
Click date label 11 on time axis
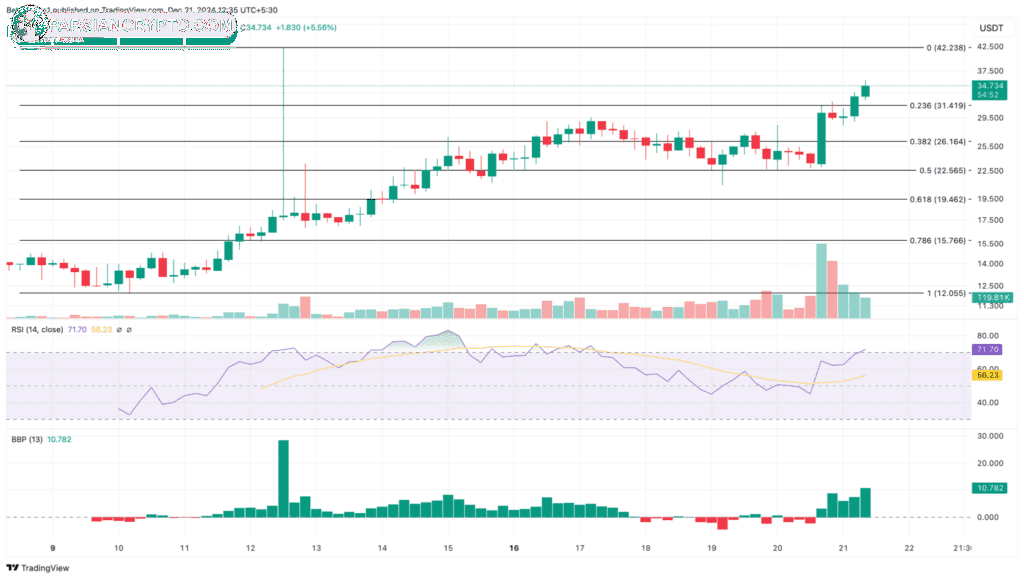(x=185, y=548)
